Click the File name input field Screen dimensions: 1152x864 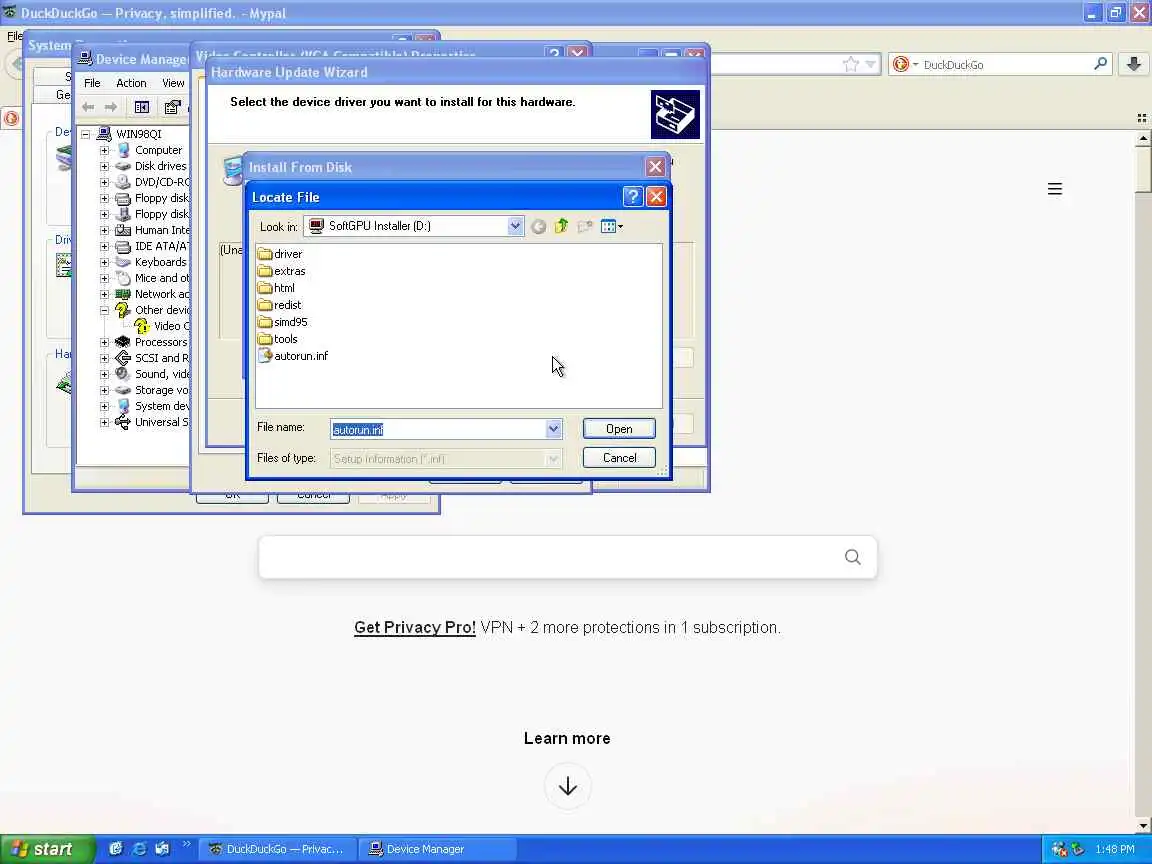click(438, 429)
